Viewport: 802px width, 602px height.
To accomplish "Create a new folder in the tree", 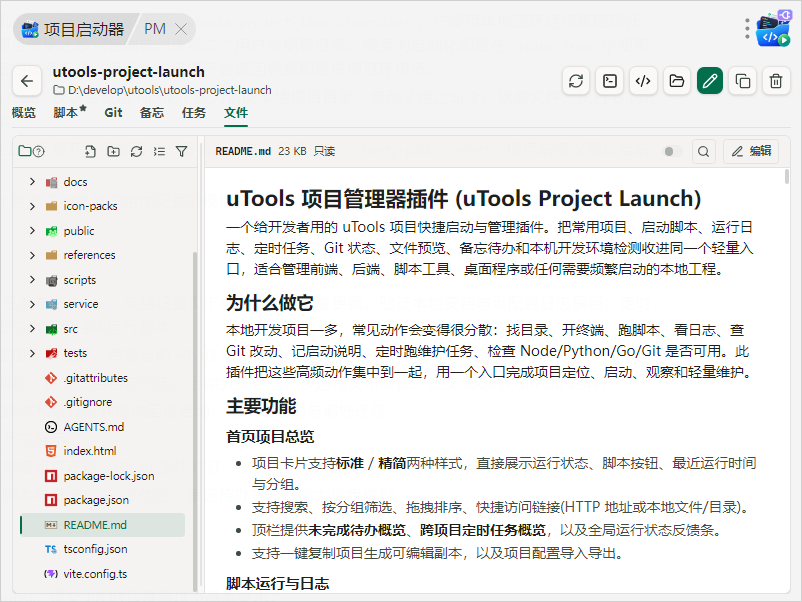I will [x=113, y=151].
